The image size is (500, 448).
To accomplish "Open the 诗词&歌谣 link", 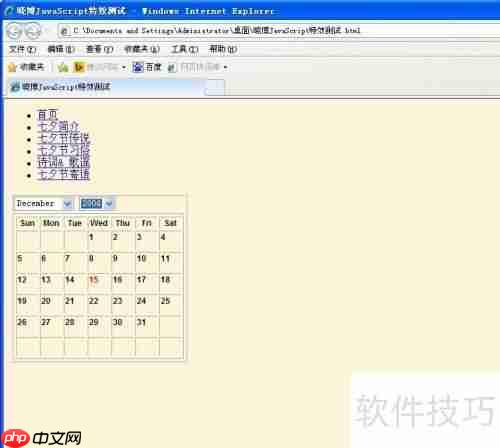I will (x=64, y=163).
